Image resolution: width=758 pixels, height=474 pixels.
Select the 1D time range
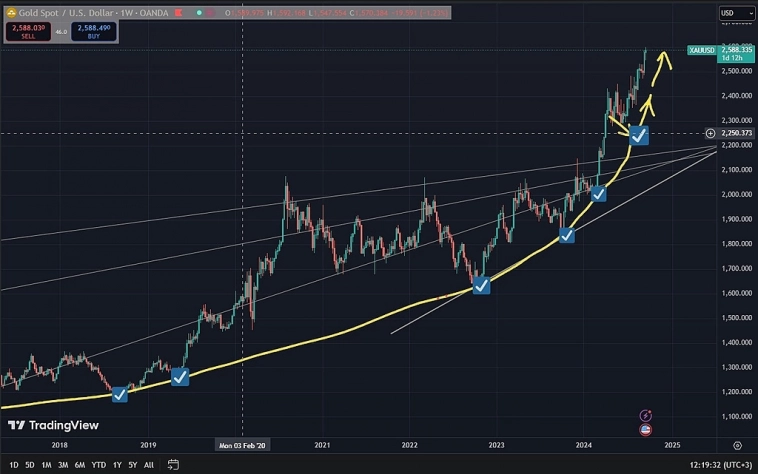pyautogui.click(x=15, y=465)
